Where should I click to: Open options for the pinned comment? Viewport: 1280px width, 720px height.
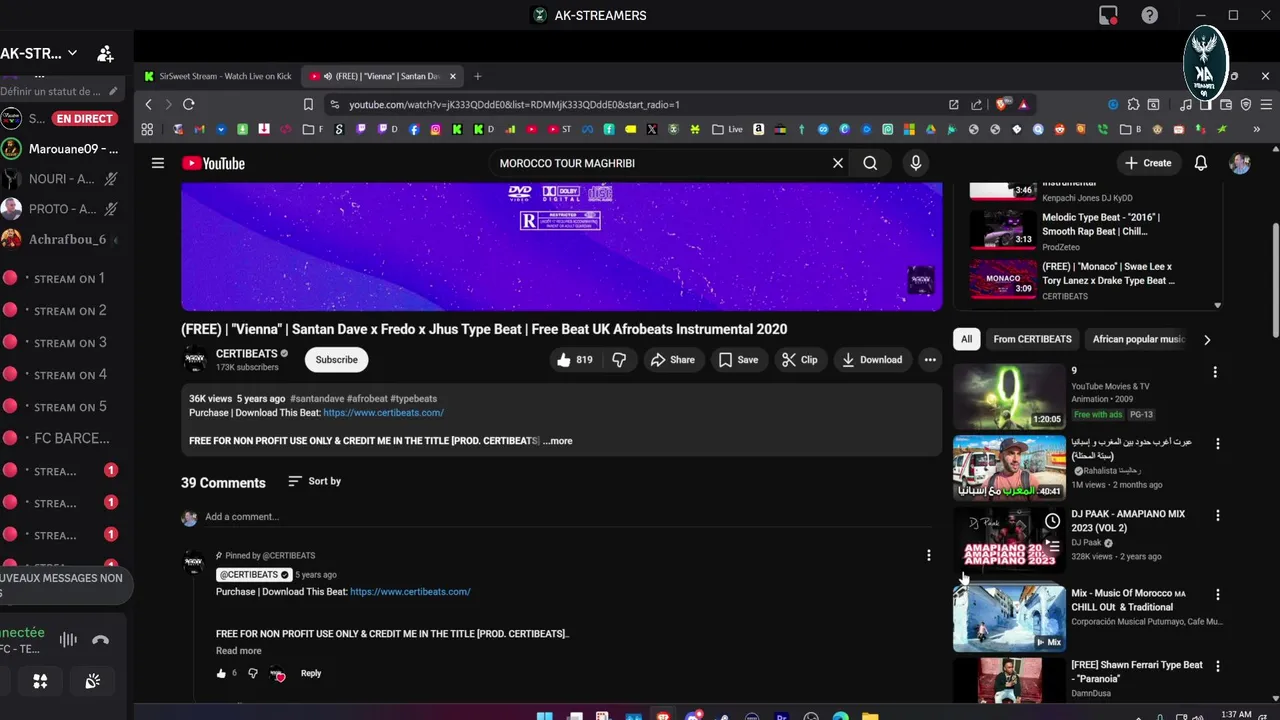click(928, 555)
